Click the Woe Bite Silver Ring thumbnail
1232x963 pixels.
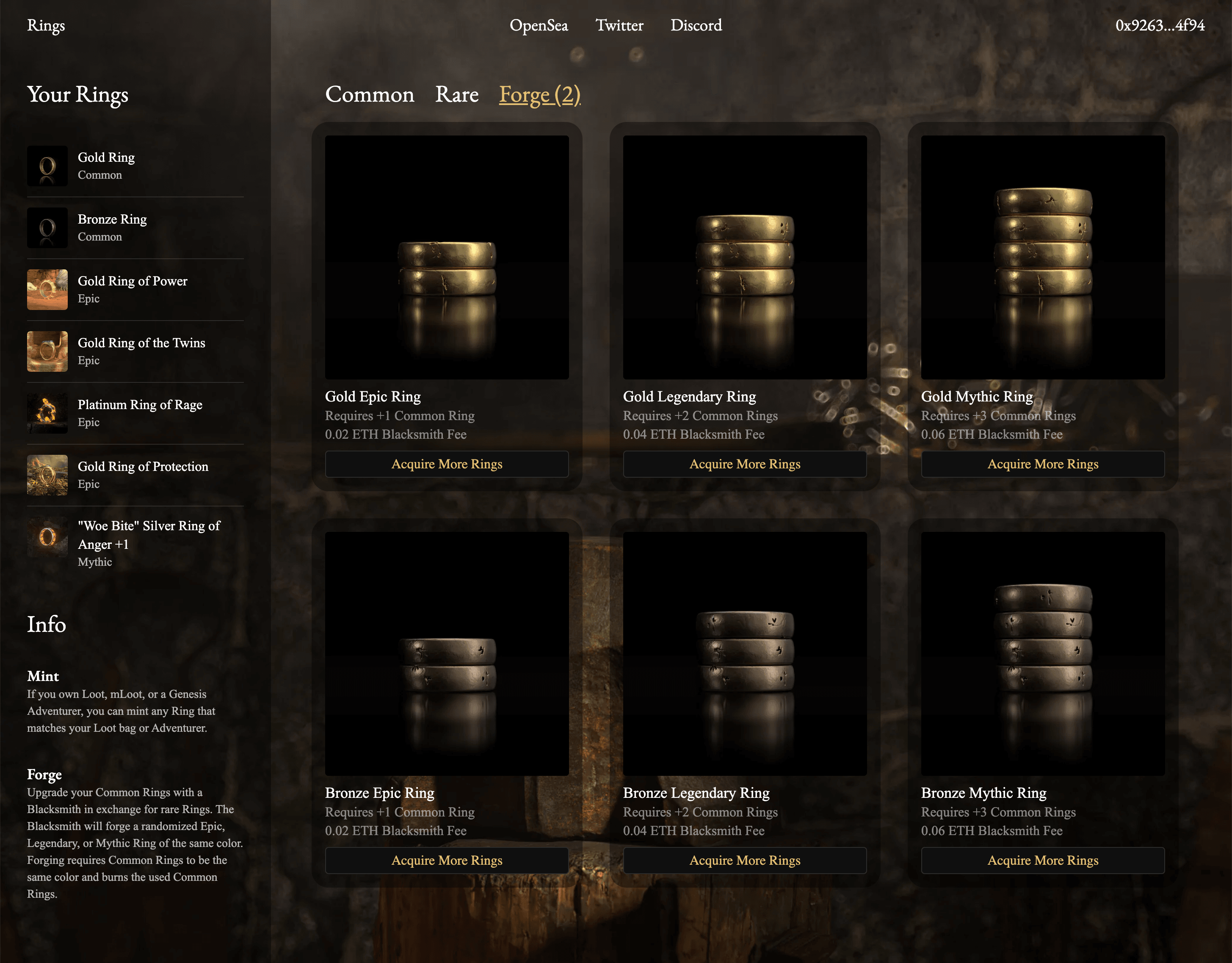pos(47,537)
